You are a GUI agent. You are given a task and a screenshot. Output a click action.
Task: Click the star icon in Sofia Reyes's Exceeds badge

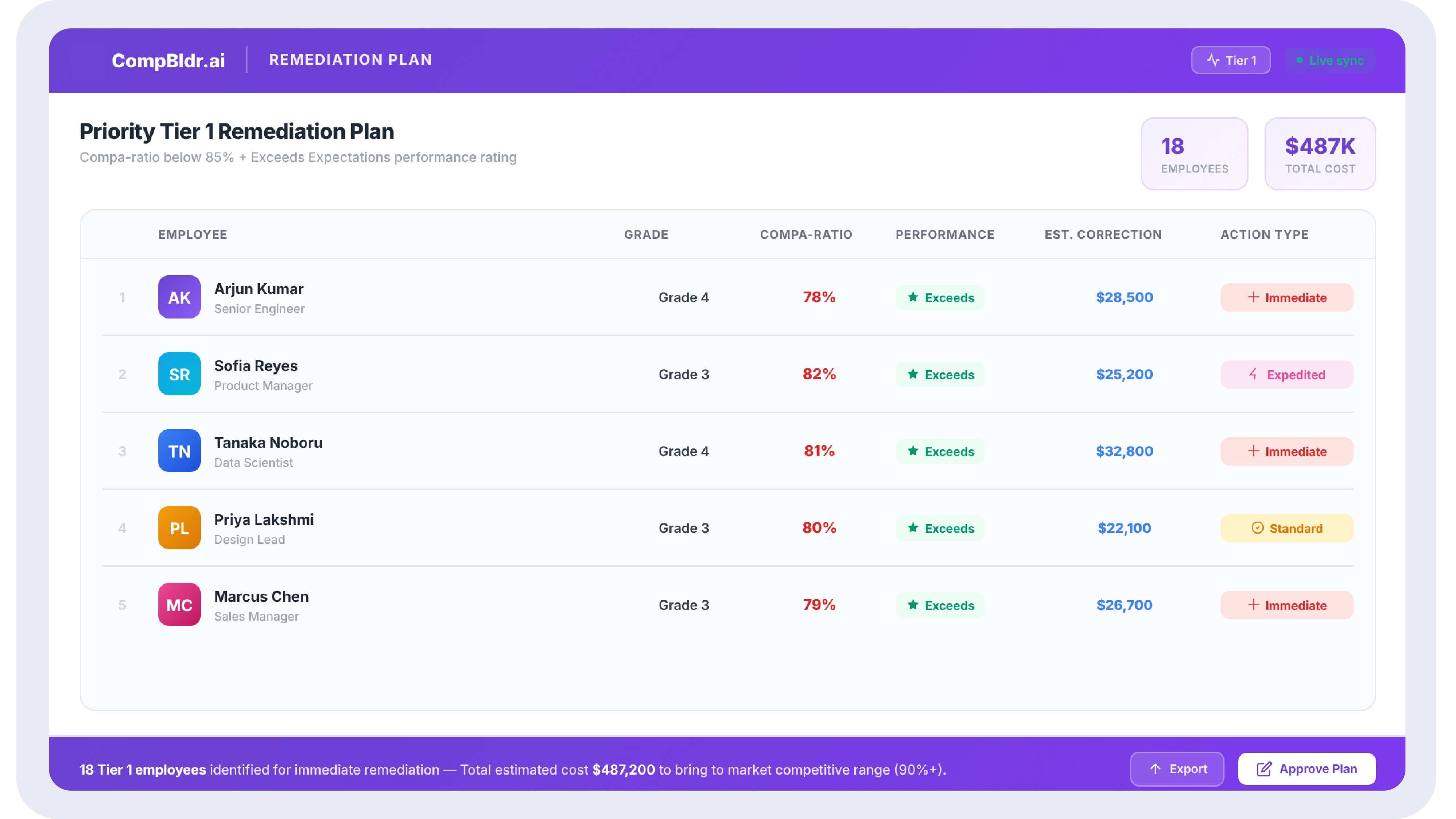(x=913, y=374)
